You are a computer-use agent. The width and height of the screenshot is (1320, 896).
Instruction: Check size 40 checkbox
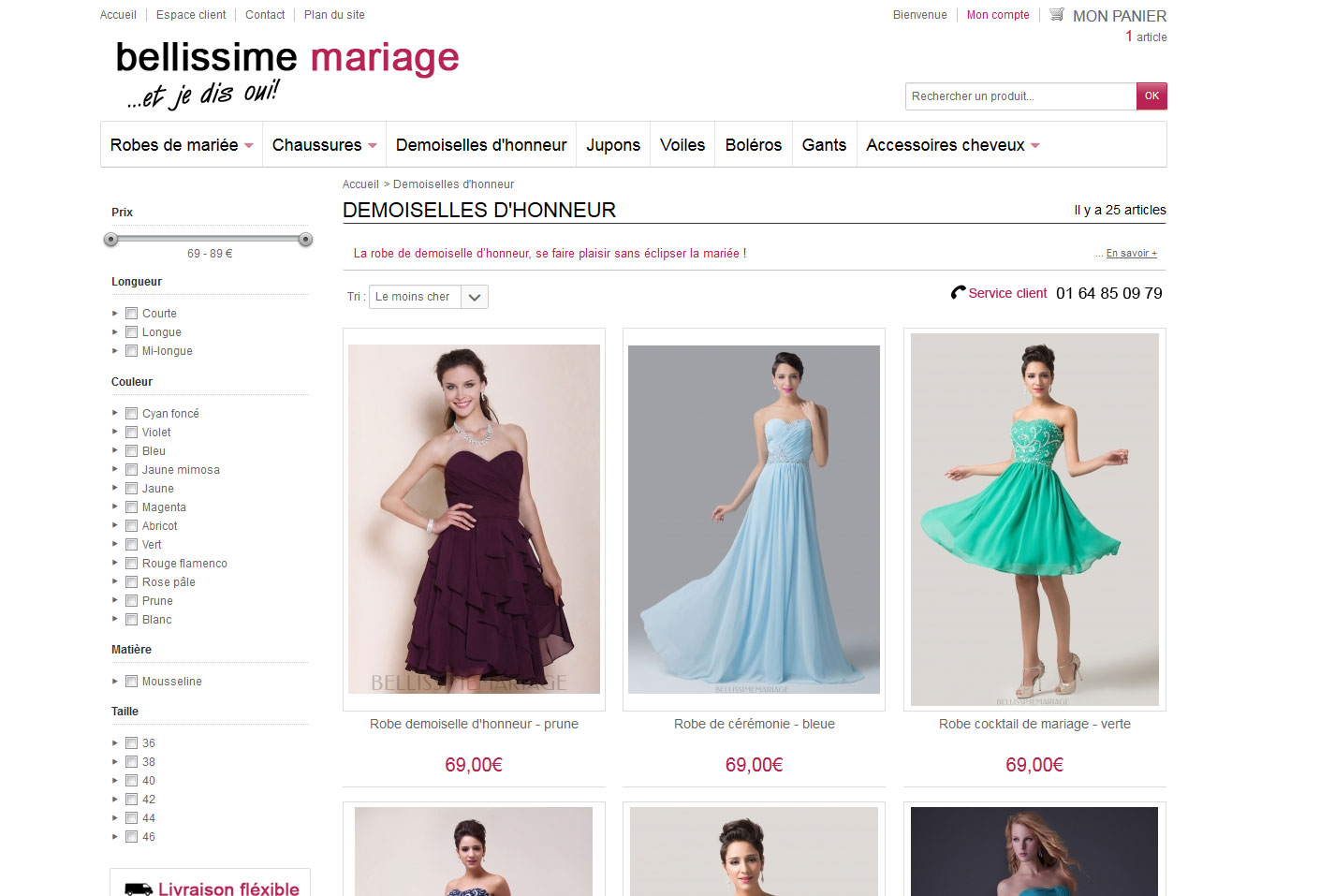pyautogui.click(x=132, y=781)
